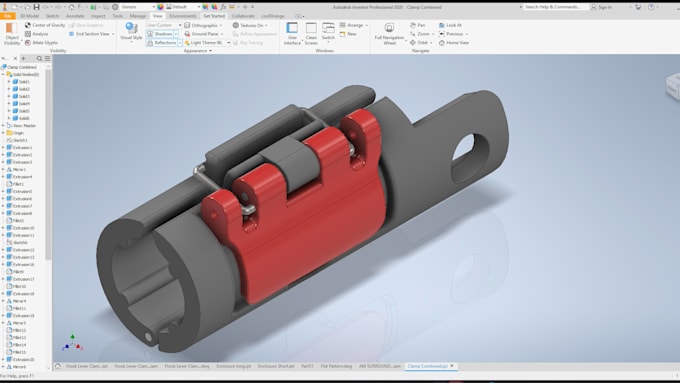Viewport: 680px width, 383px height.
Task: Open User Interface options
Action: pos(292,34)
